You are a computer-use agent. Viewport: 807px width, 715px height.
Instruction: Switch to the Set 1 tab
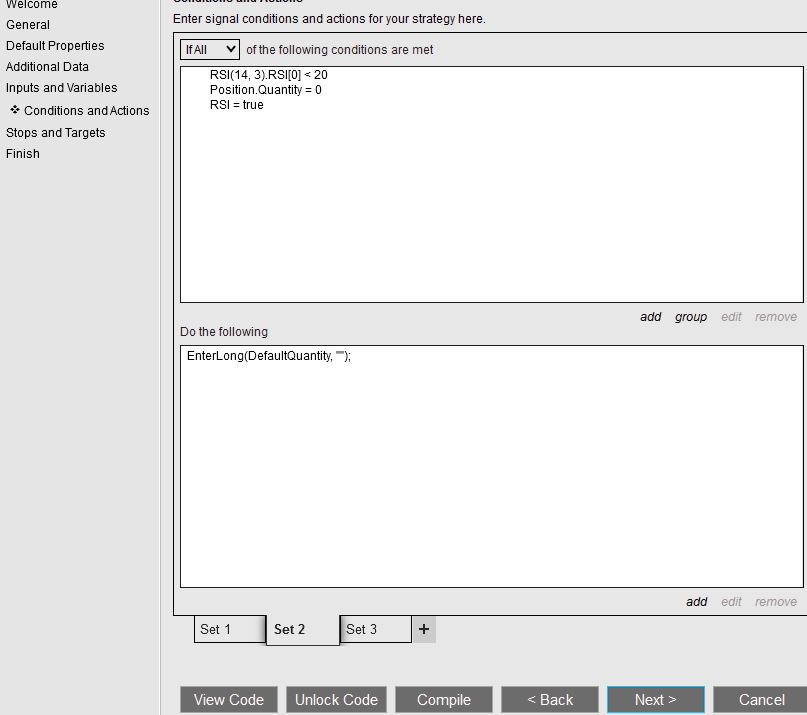click(x=230, y=629)
